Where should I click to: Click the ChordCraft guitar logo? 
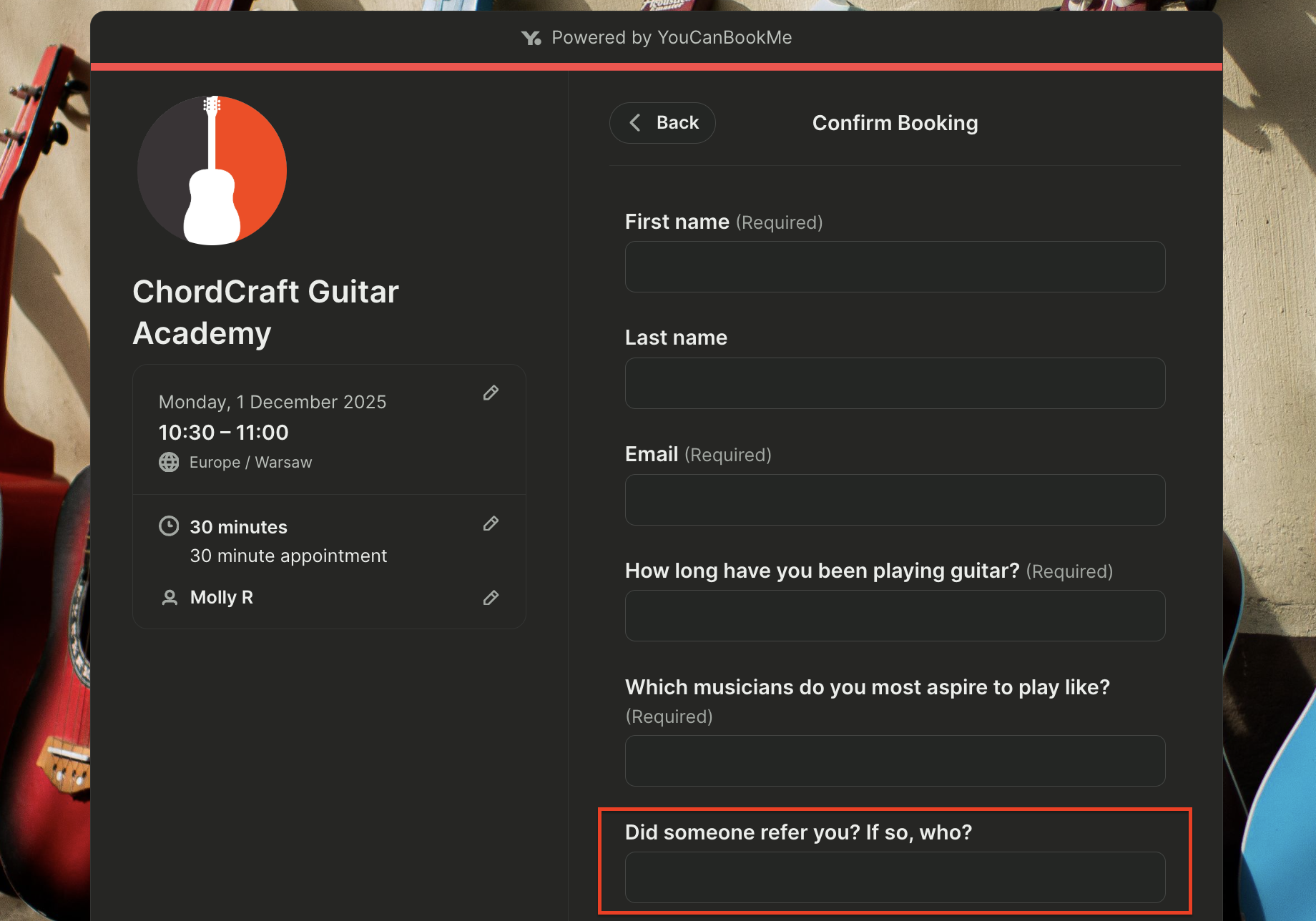pyautogui.click(x=212, y=169)
